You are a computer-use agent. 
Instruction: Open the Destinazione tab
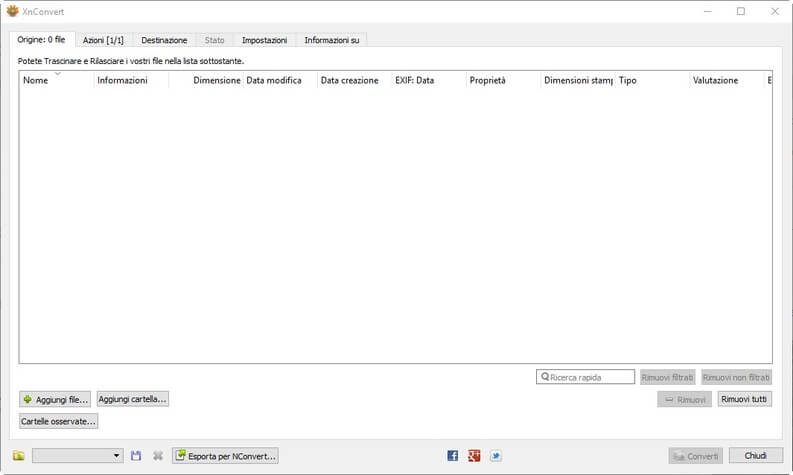[164, 40]
